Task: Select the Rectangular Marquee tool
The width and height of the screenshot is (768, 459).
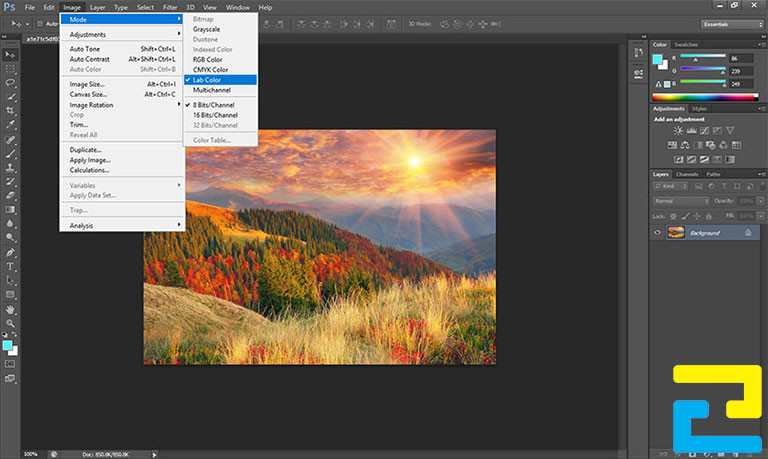Action: pos(10,69)
